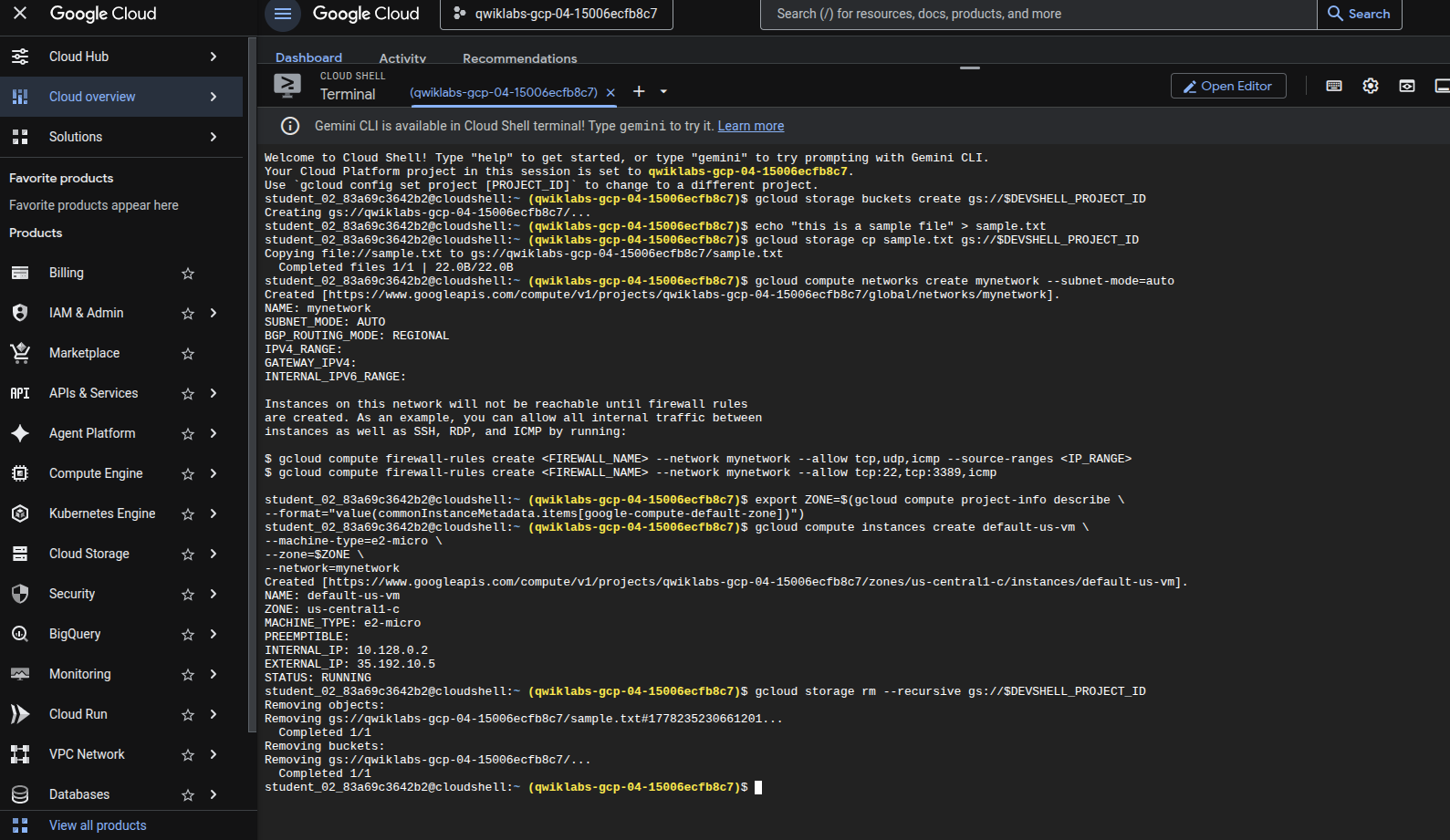Switch to the Recommendations tab
The image size is (1450, 840).
519,58
